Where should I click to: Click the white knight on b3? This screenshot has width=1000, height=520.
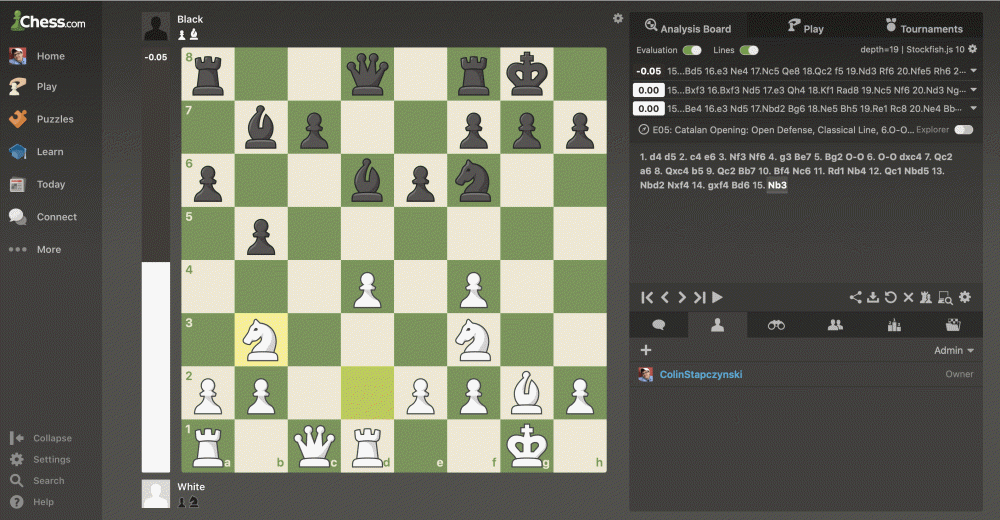tap(261, 339)
